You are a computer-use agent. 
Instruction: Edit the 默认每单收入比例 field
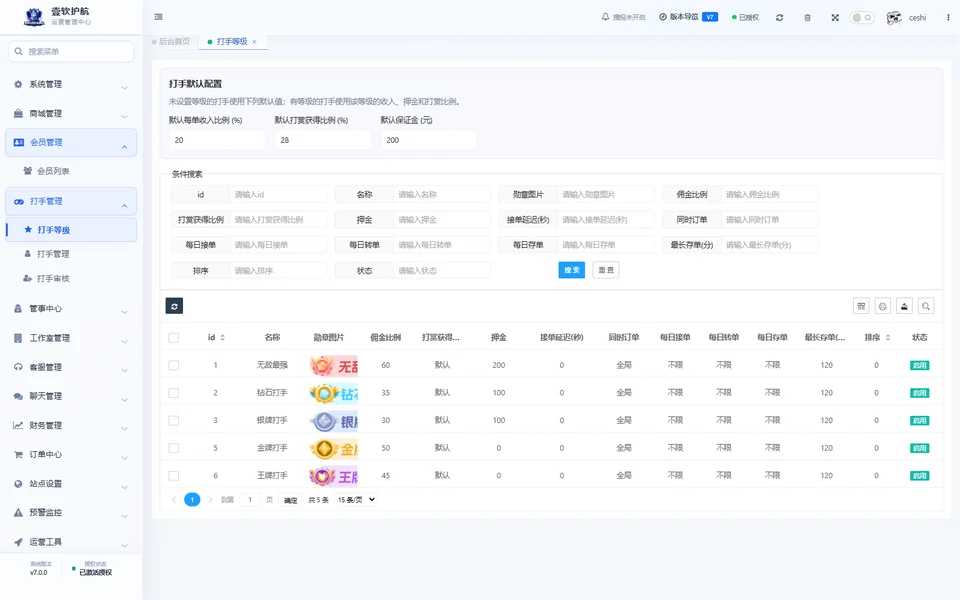[217, 140]
